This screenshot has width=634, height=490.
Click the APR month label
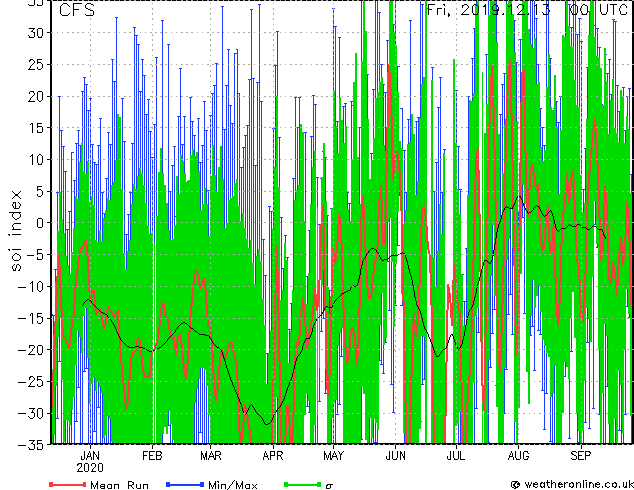(x=273, y=456)
